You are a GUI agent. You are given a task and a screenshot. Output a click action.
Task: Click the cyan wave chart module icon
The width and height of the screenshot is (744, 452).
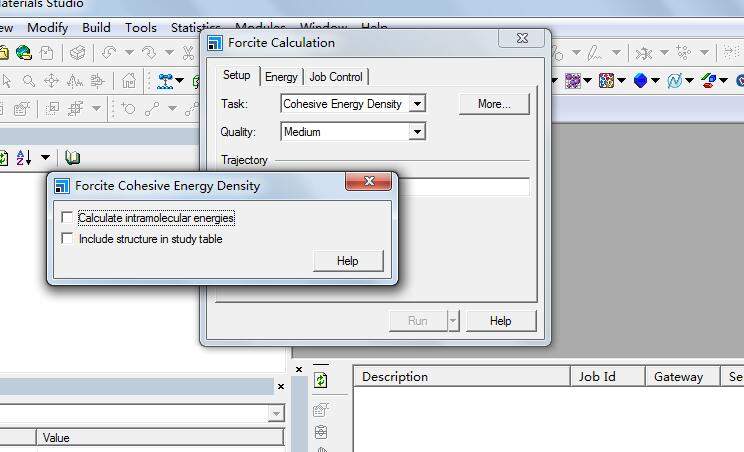pos(674,81)
